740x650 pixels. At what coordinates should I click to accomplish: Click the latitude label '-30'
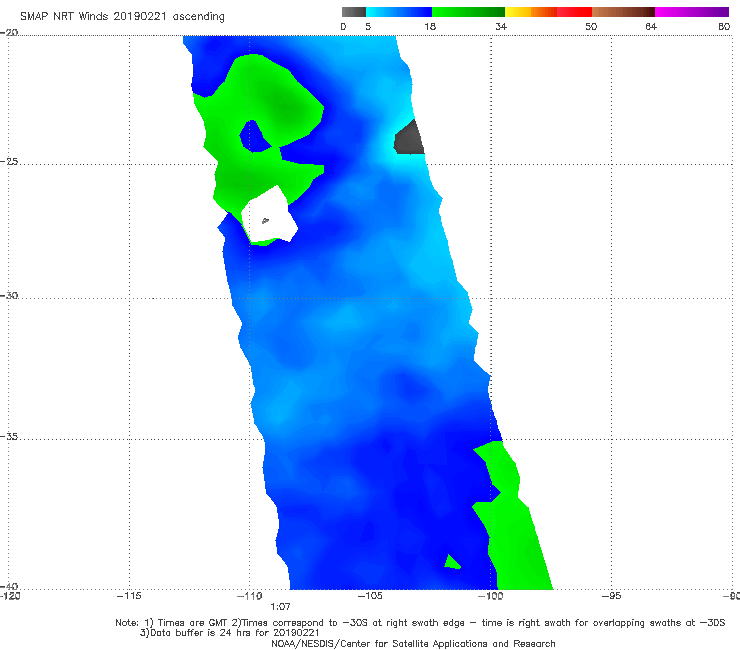[x=9, y=295]
